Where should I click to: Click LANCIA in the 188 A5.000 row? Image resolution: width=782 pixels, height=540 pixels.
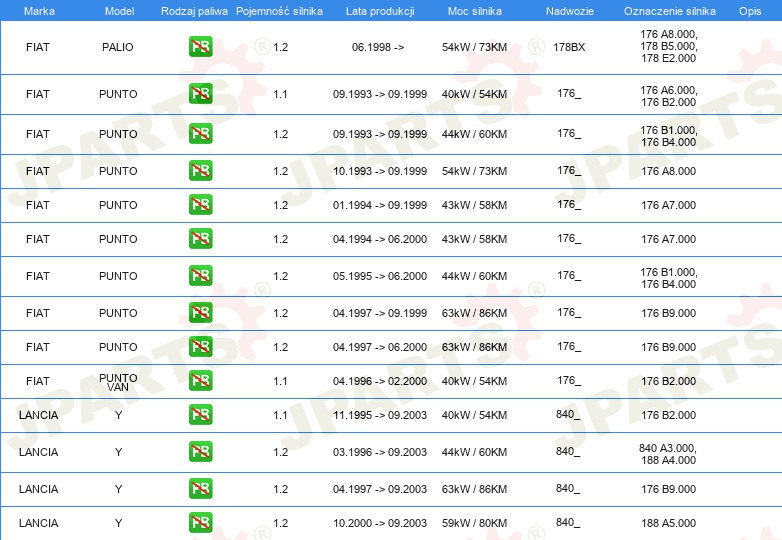[38, 523]
